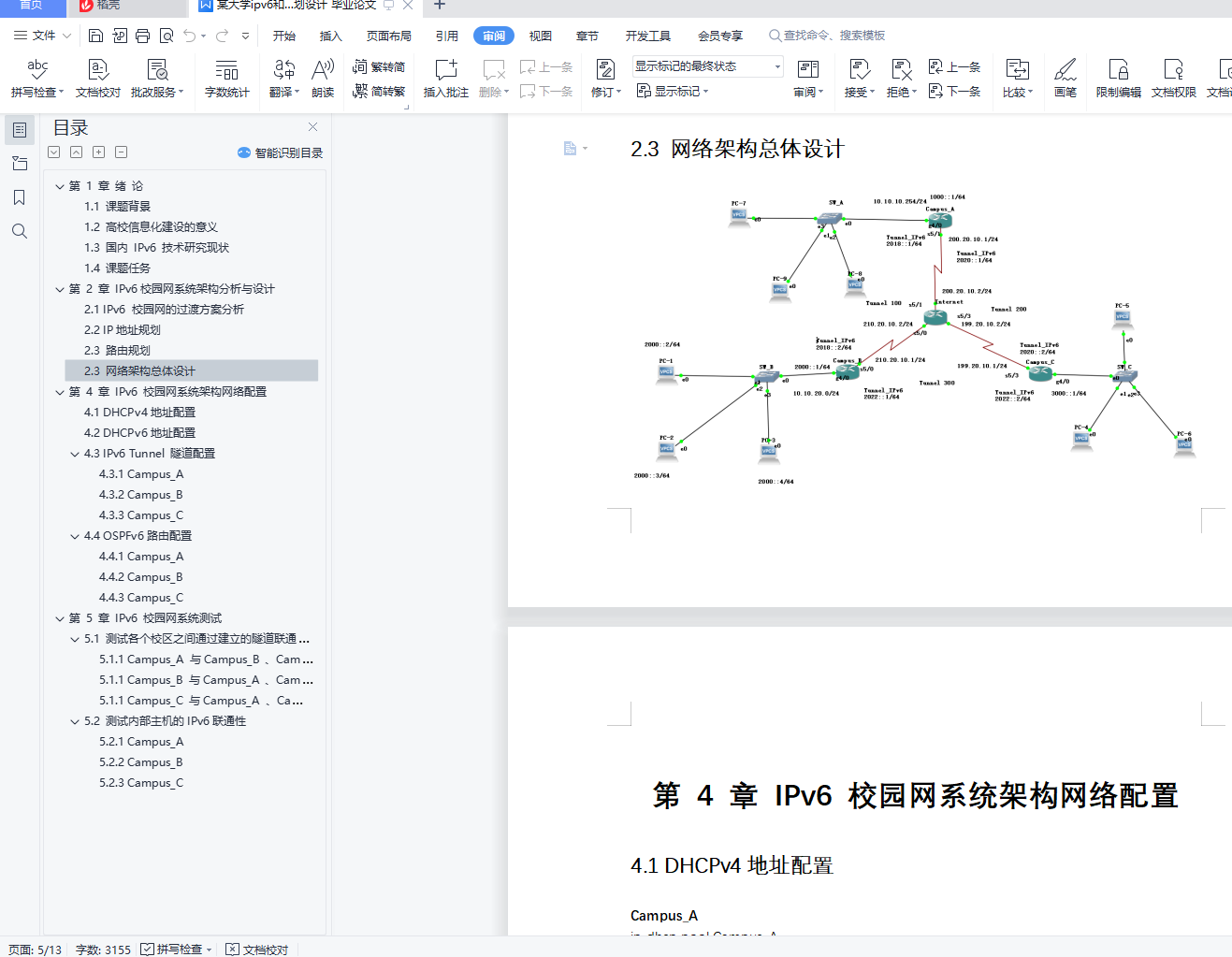Collapse 第 2 章 outline node
Image resolution: width=1232 pixels, height=957 pixels.
(60, 289)
